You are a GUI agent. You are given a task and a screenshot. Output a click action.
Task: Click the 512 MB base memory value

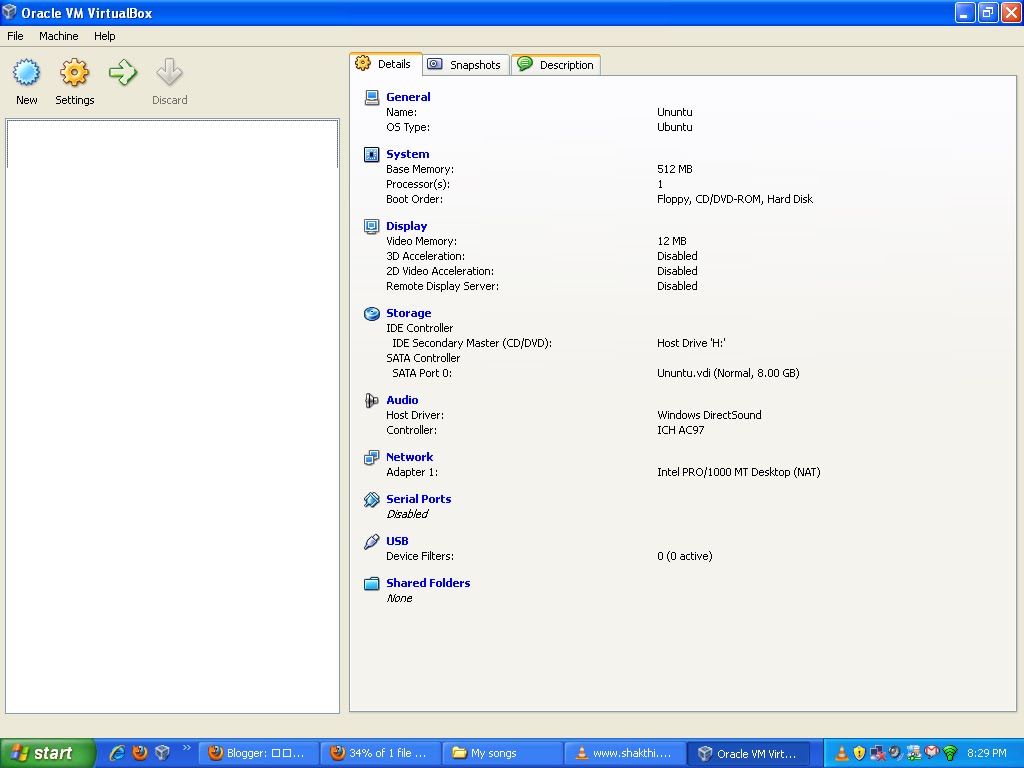(x=675, y=169)
